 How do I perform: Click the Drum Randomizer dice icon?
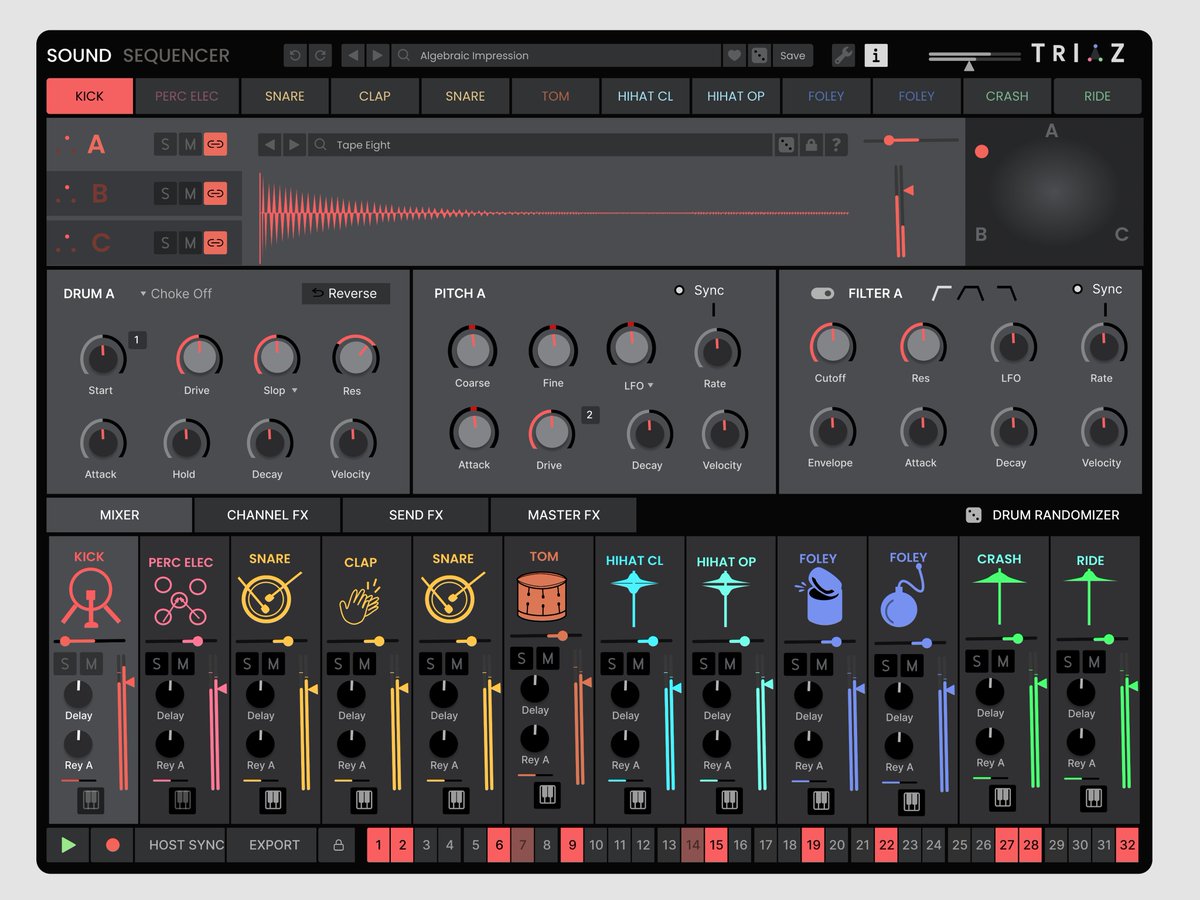(973, 515)
